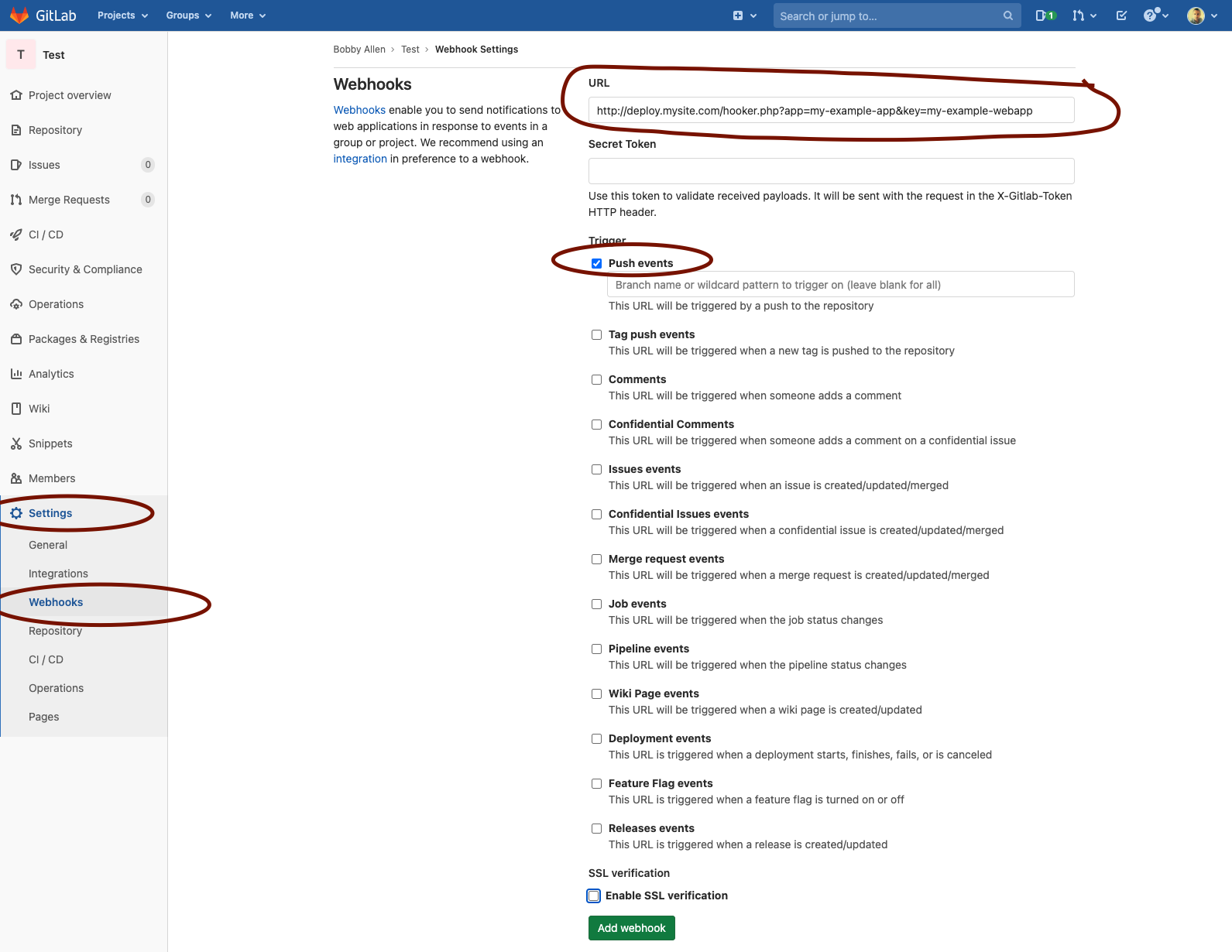Open General under Settings
1232x952 pixels.
(x=48, y=545)
